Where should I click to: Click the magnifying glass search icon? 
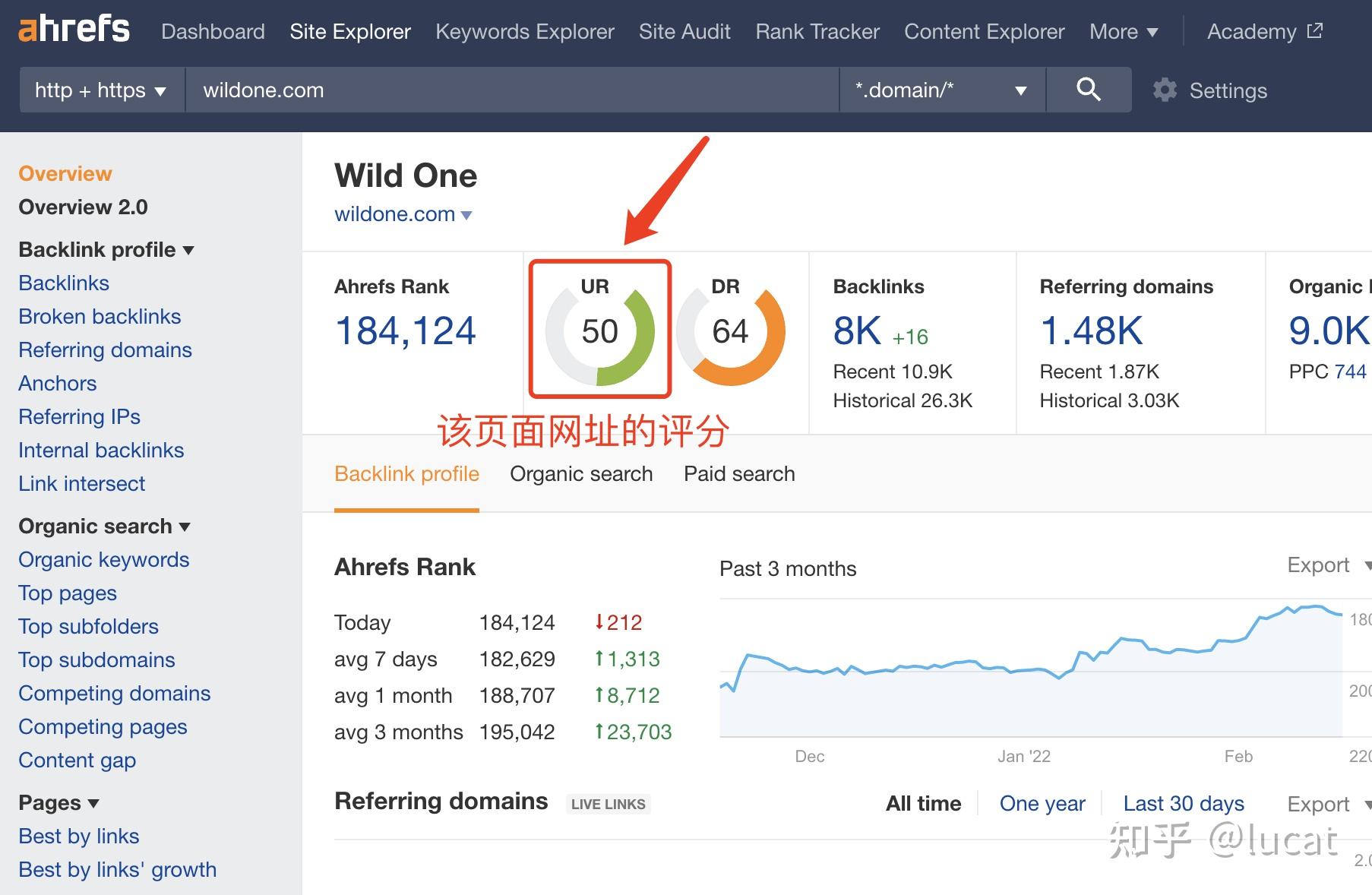point(1088,90)
